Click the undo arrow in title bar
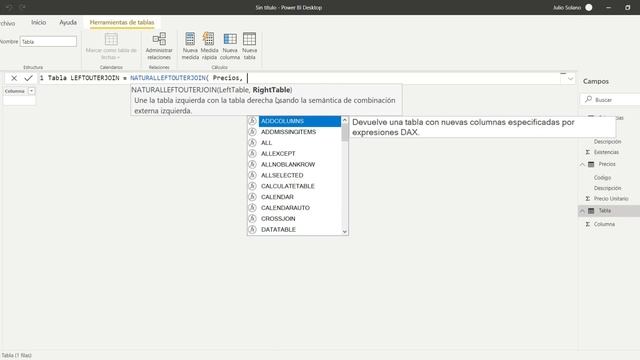The height and width of the screenshot is (360, 640). click(9, 7)
